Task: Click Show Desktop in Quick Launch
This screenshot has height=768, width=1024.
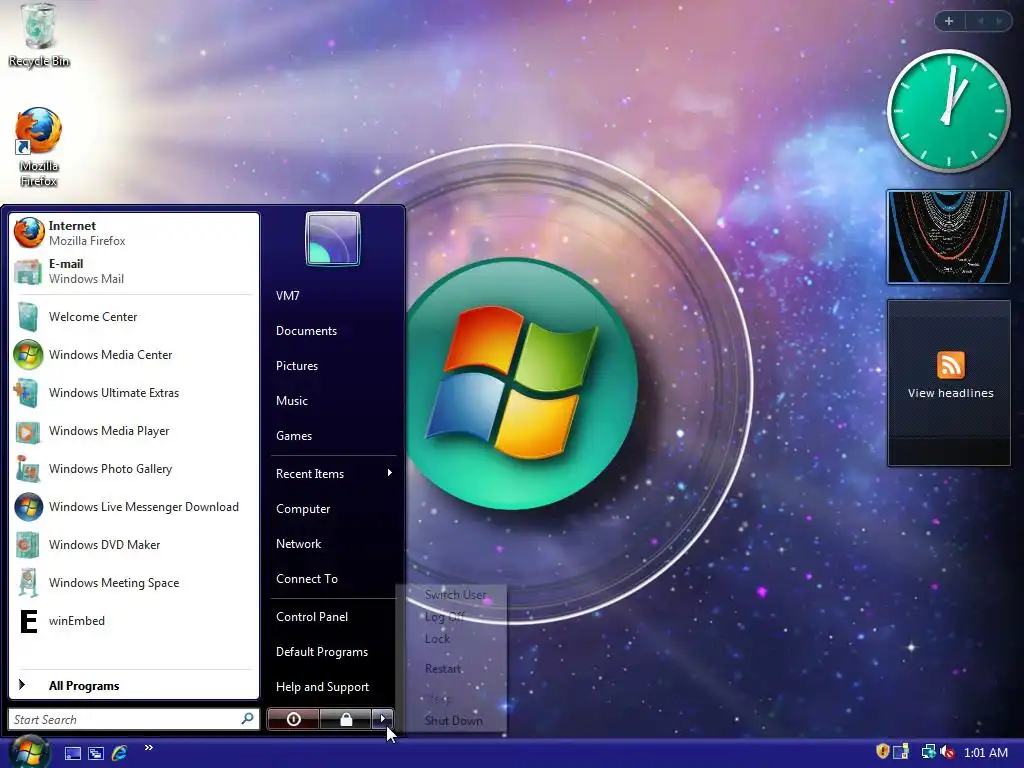Action: (72, 753)
